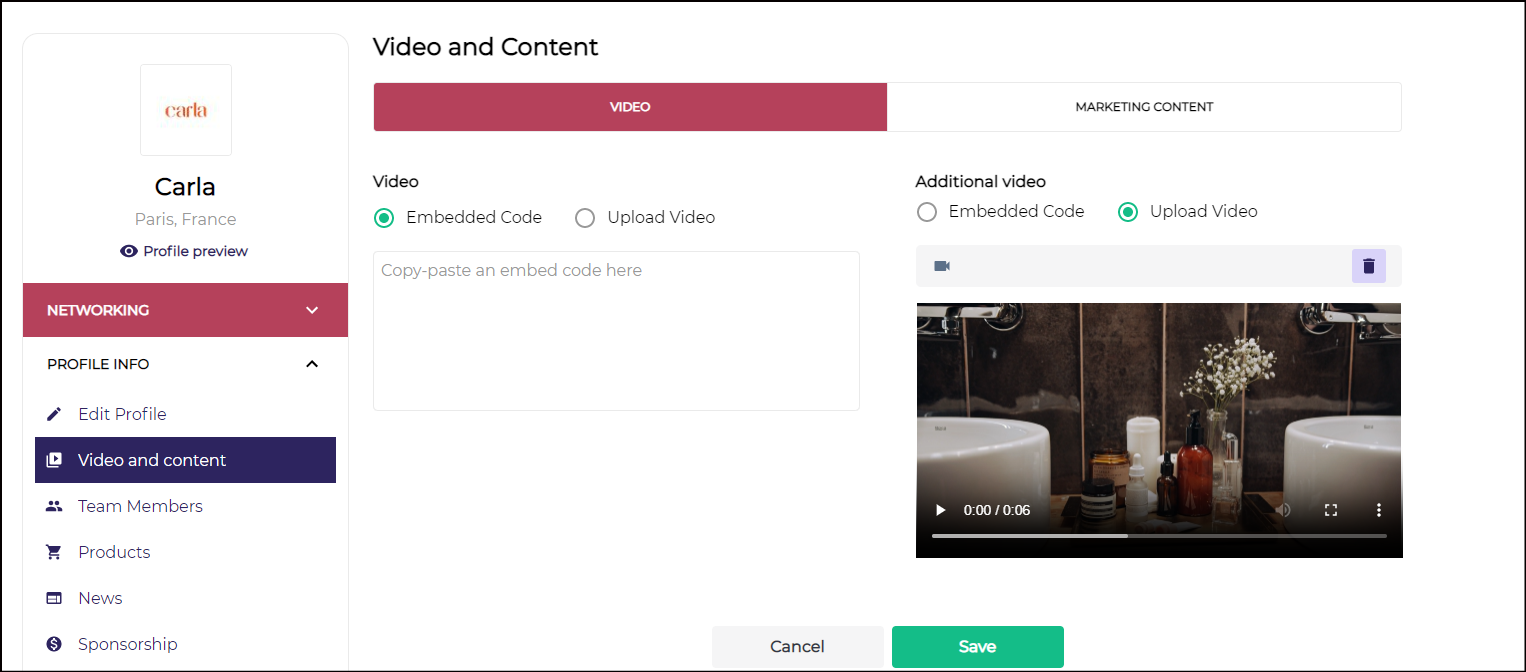The width and height of the screenshot is (1526, 672).
Task: Click the video camera icon in upload bar
Action: pos(941,266)
